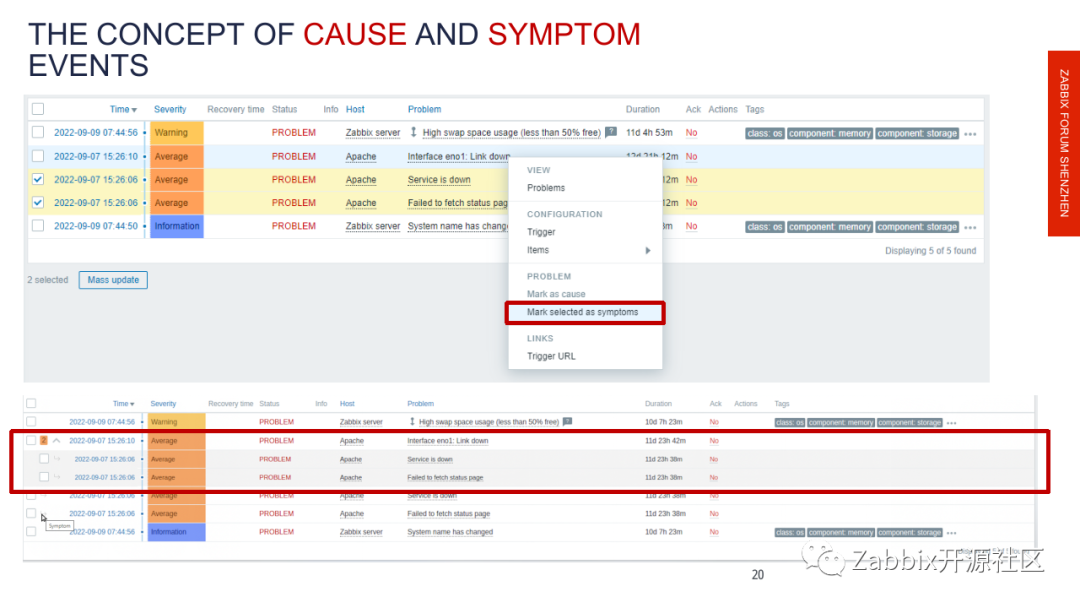This screenshot has height=608, width=1080.
Task: Choose Trigger URL in context menu
Action: pos(551,356)
